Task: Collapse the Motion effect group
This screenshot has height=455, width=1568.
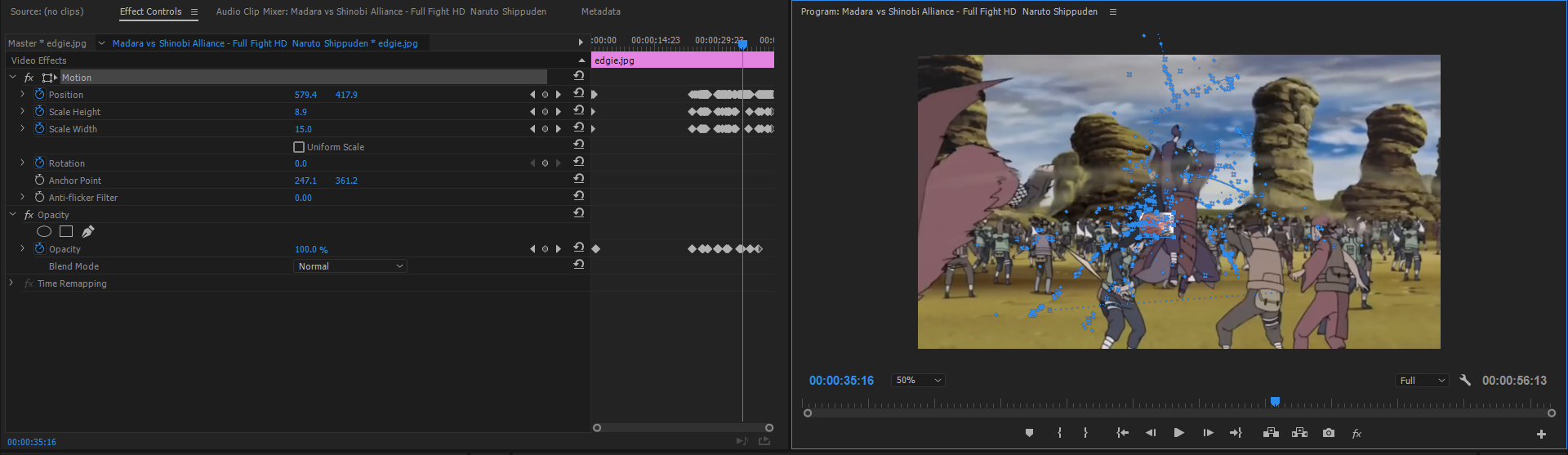Action: (x=12, y=78)
